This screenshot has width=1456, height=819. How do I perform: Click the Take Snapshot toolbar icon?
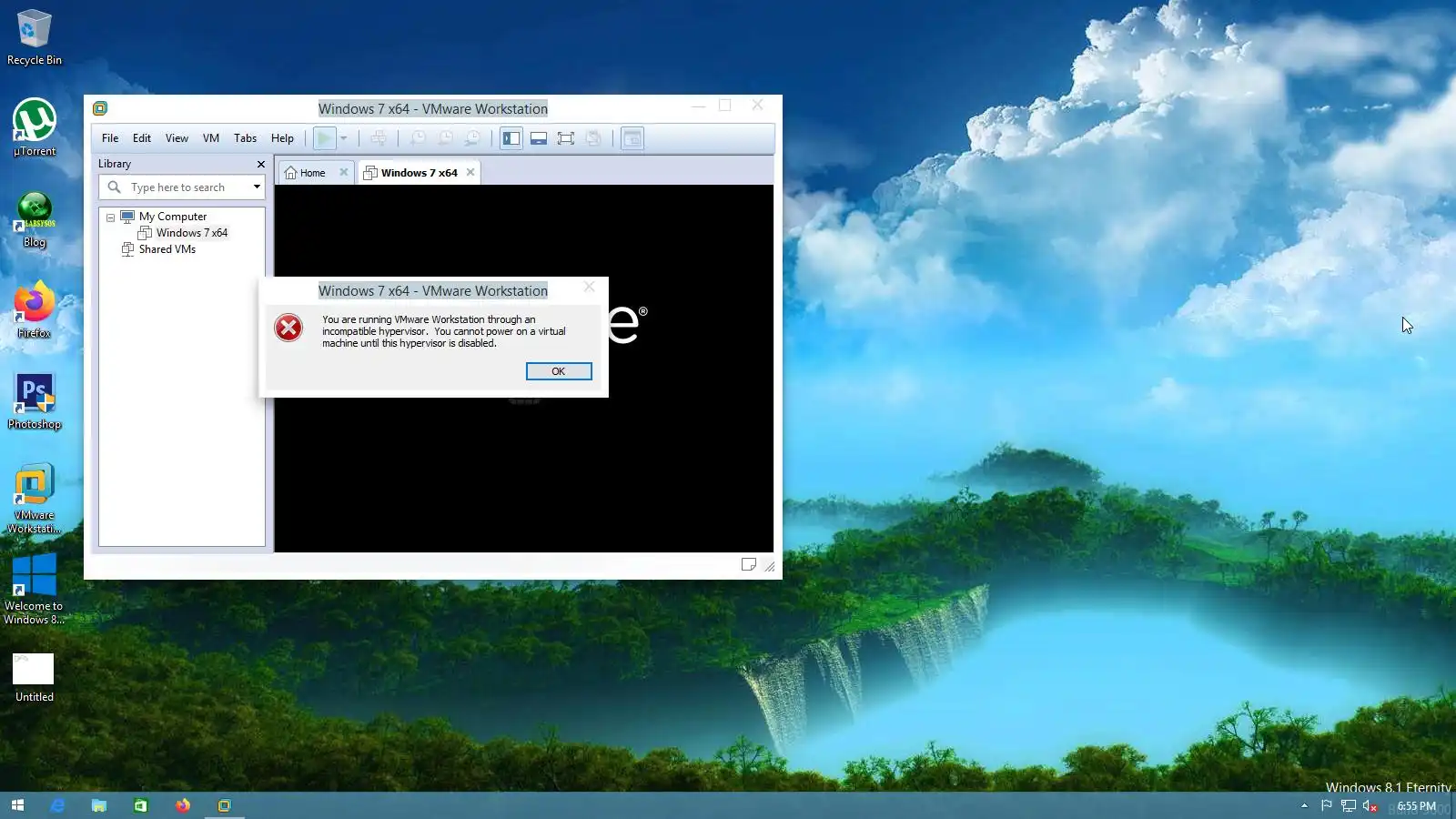[418, 138]
